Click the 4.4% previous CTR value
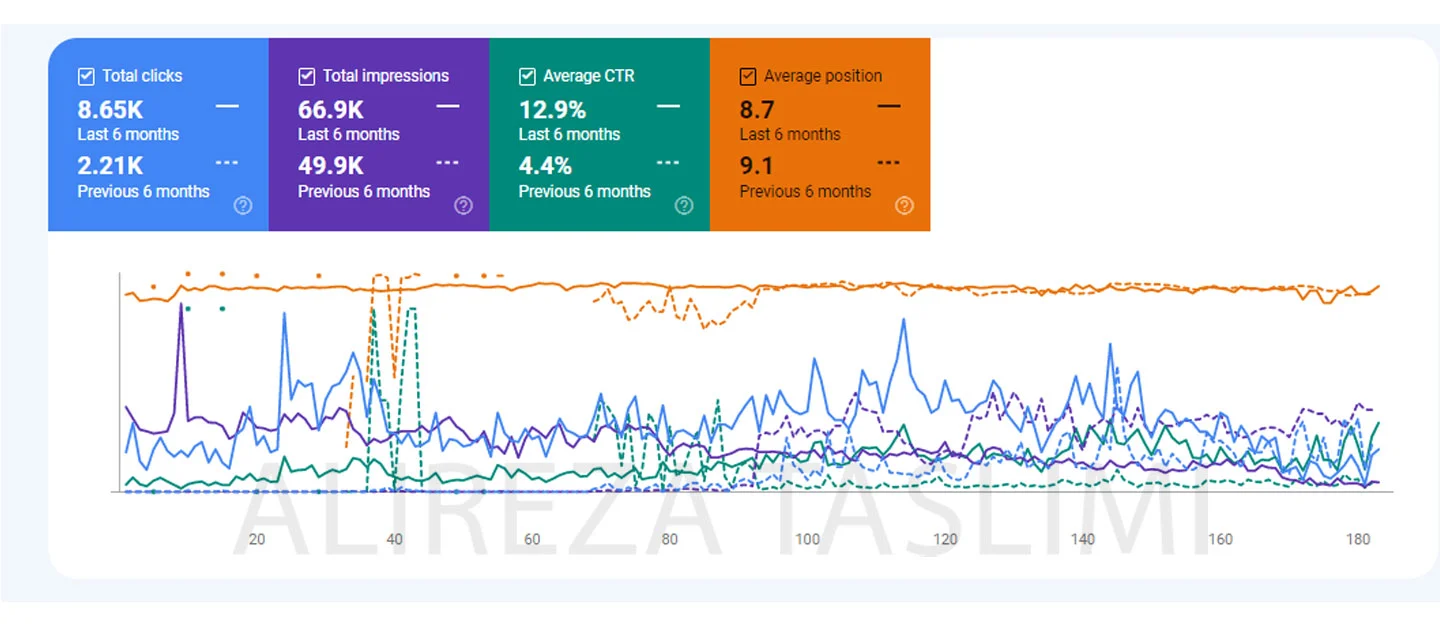Screen dimensions: 1440x634 545,166
